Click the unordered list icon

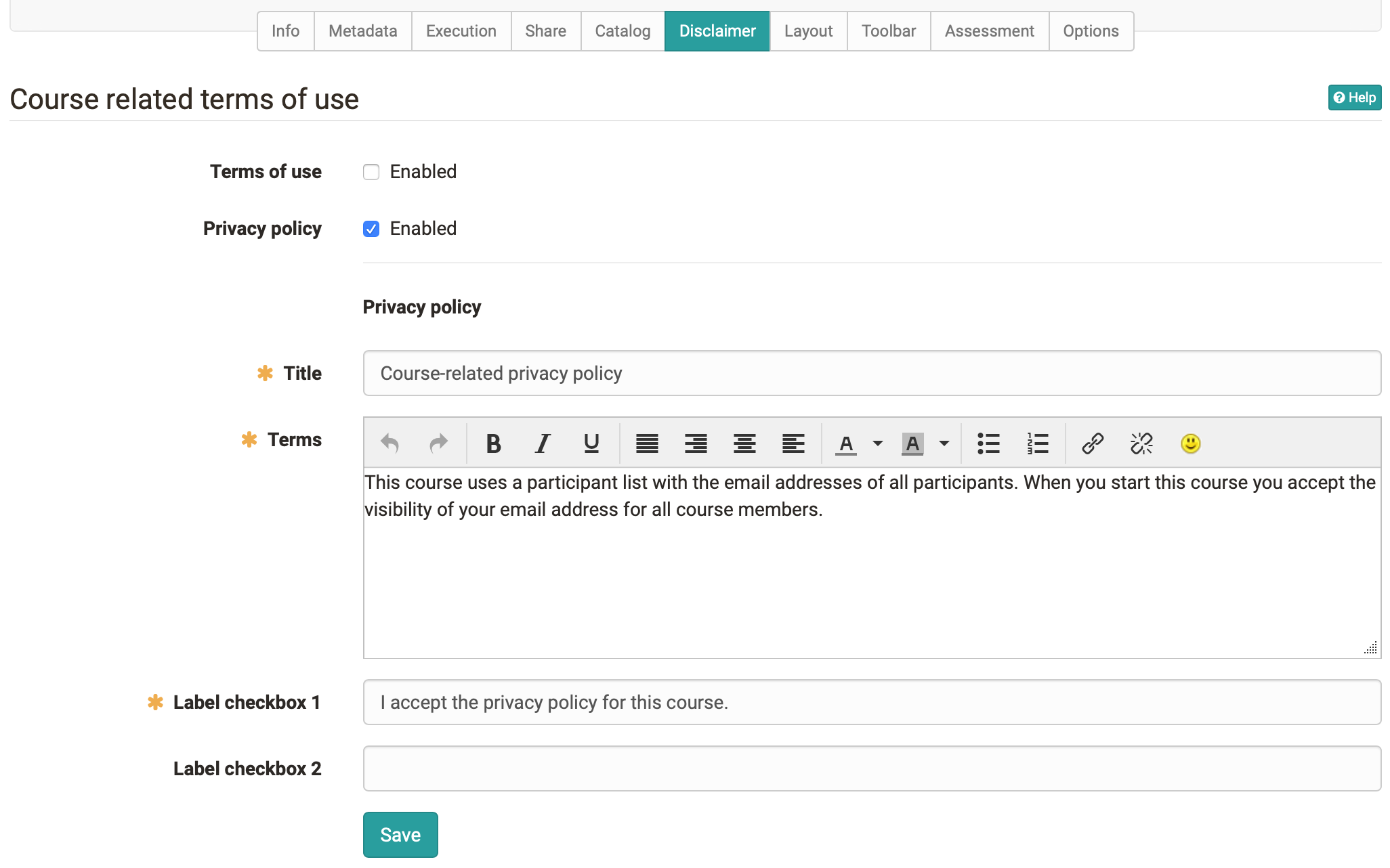[987, 443]
